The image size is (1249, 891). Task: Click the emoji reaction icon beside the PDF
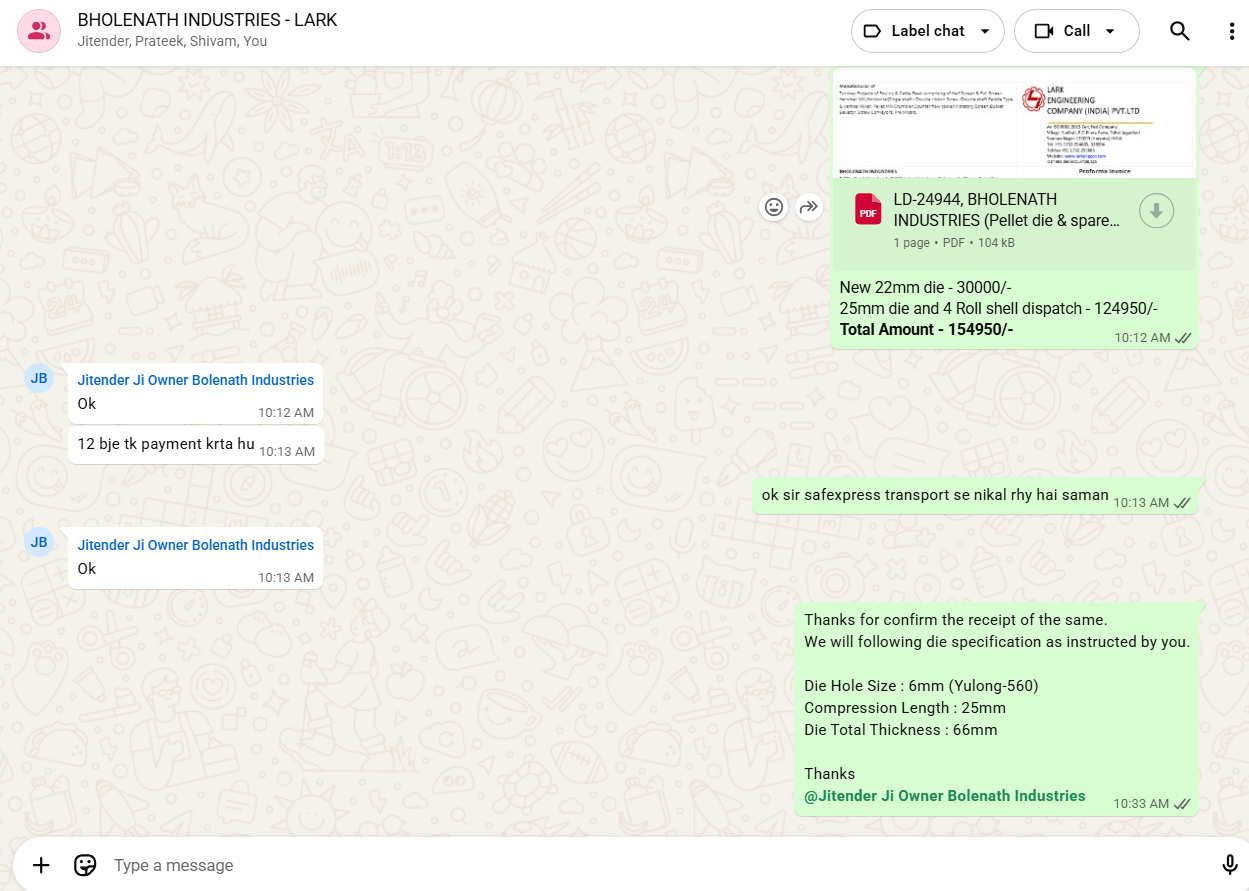(774, 207)
